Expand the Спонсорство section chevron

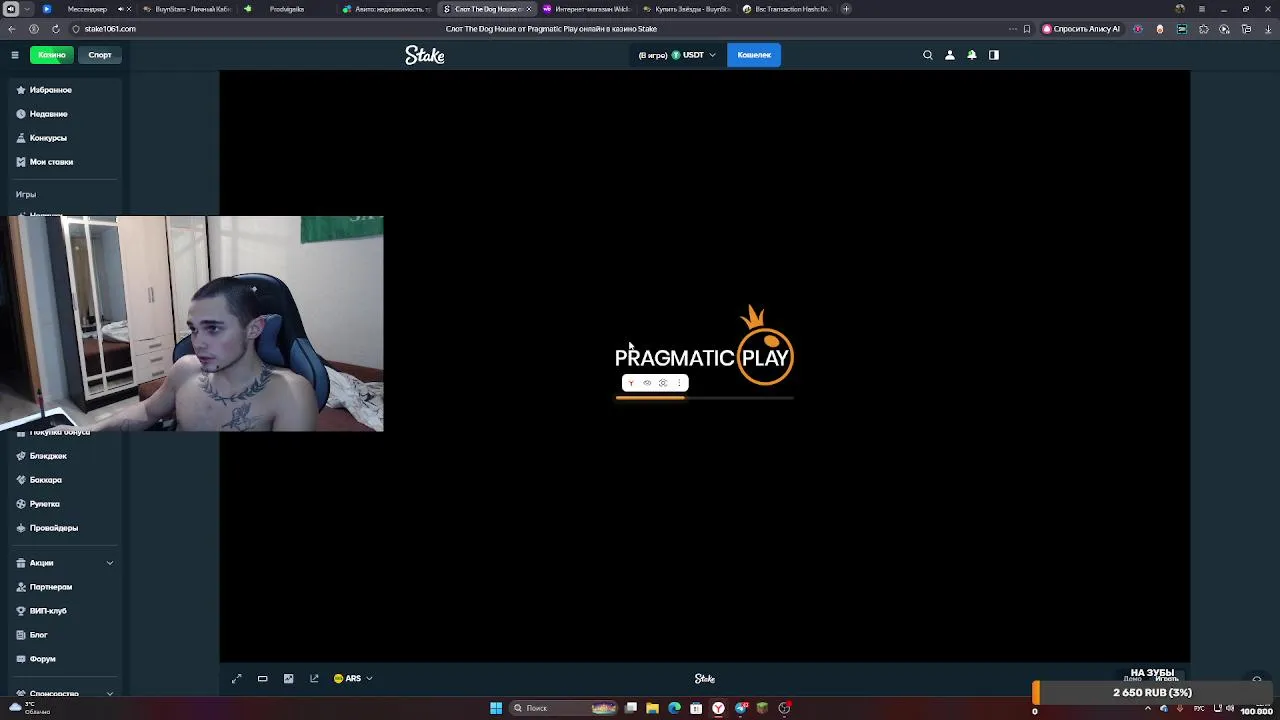pyautogui.click(x=110, y=693)
